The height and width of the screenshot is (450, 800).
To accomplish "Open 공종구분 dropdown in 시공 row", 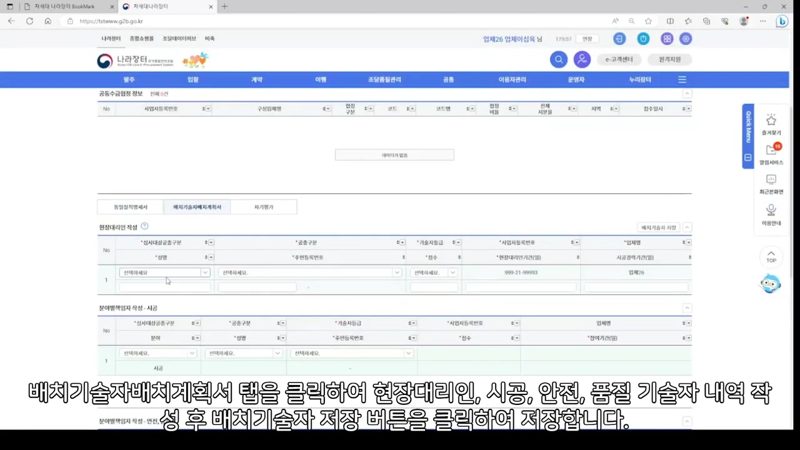I will point(244,353).
